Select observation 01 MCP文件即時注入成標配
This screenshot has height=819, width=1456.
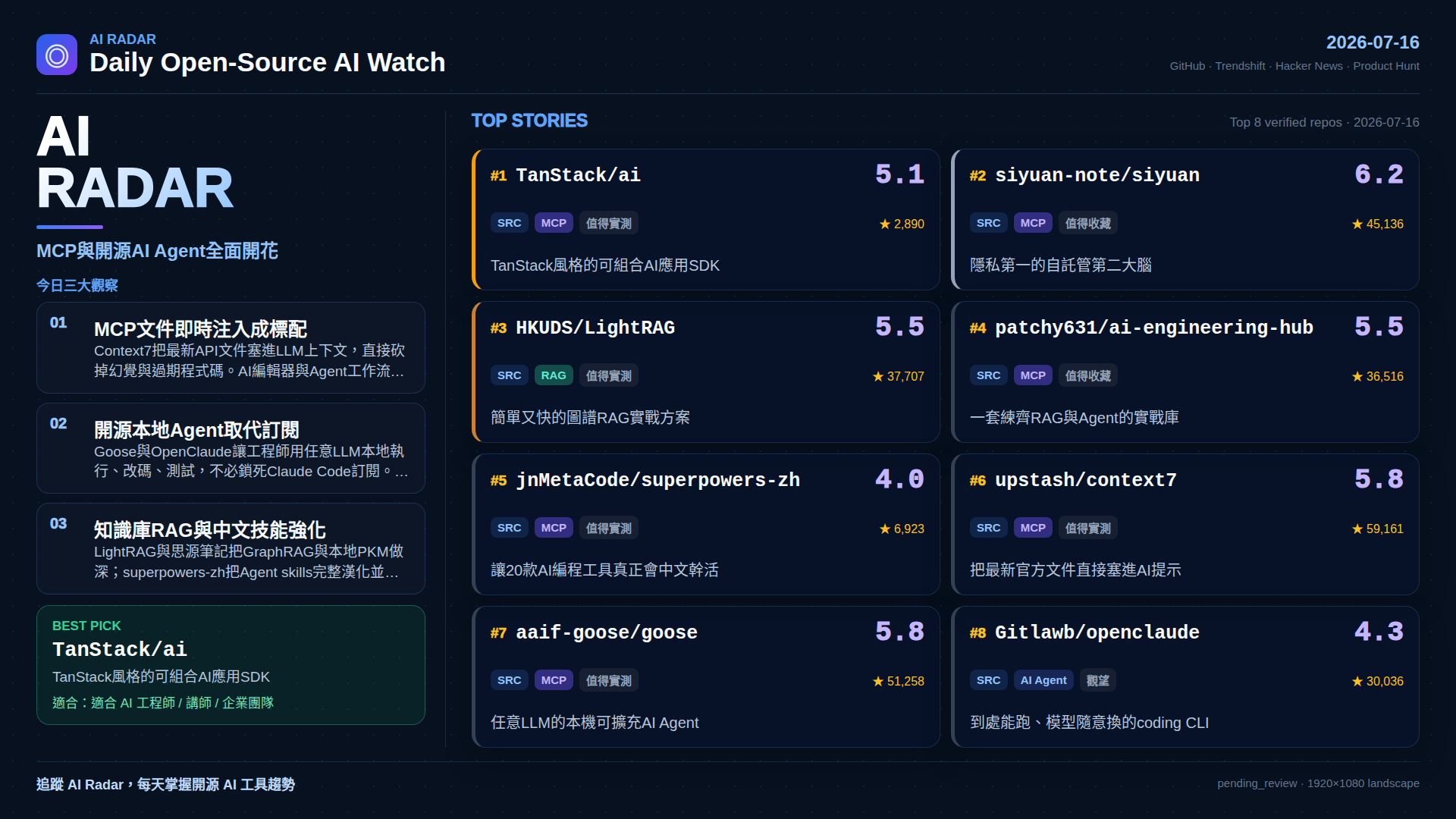pyautogui.click(x=231, y=347)
